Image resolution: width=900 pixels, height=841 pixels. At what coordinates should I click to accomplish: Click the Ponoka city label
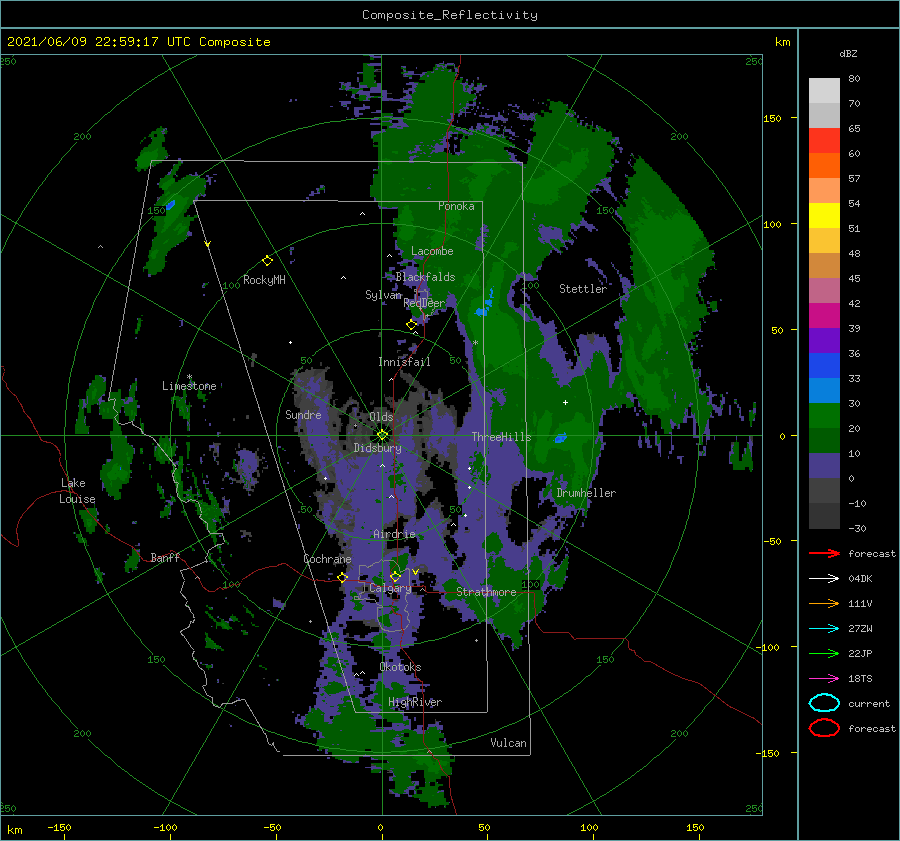click(x=456, y=206)
